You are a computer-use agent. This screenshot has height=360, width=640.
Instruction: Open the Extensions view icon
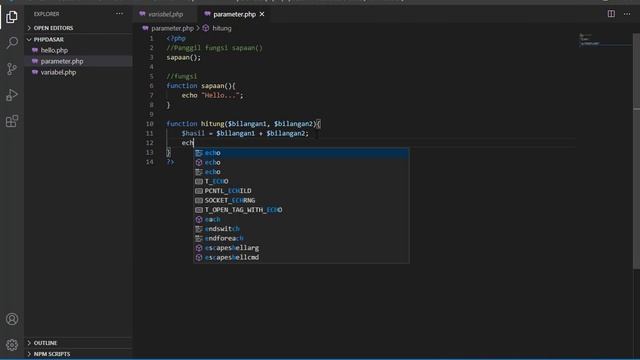[x=12, y=121]
